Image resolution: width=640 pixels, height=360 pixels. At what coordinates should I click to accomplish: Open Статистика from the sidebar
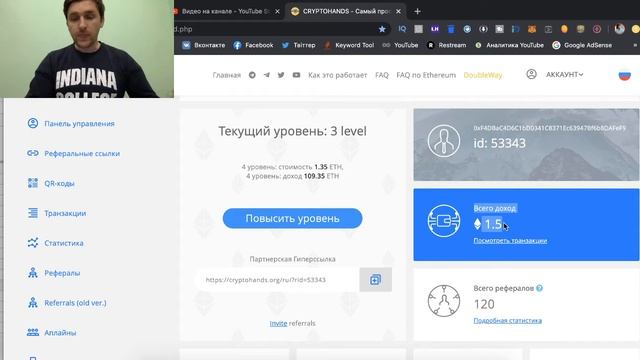55,243
